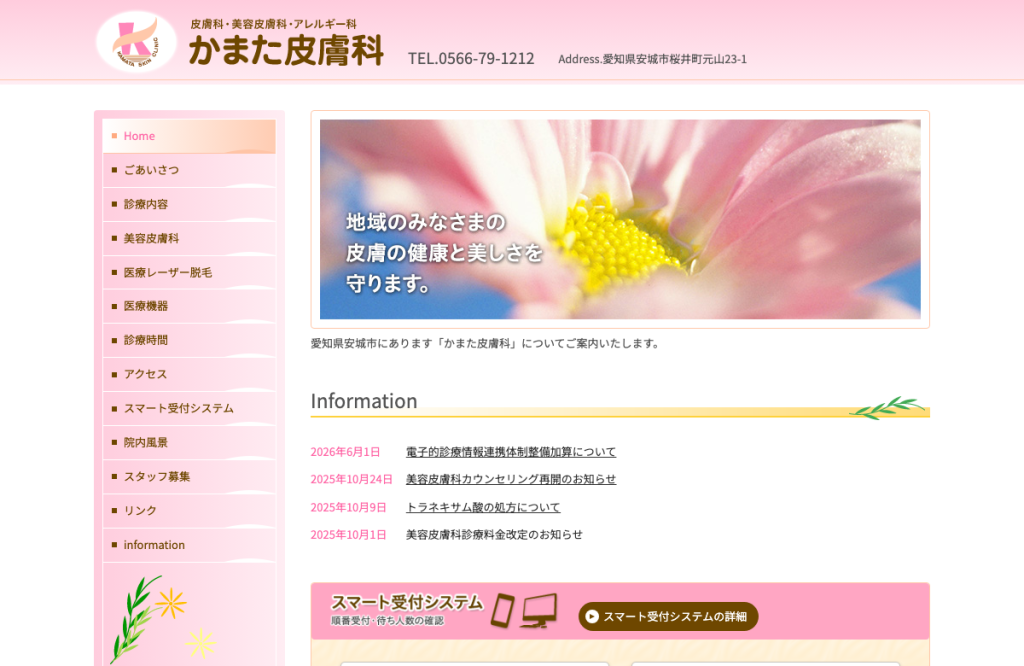
Task: Click the computer monitor icon in smart reception banner
Action: [x=539, y=610]
